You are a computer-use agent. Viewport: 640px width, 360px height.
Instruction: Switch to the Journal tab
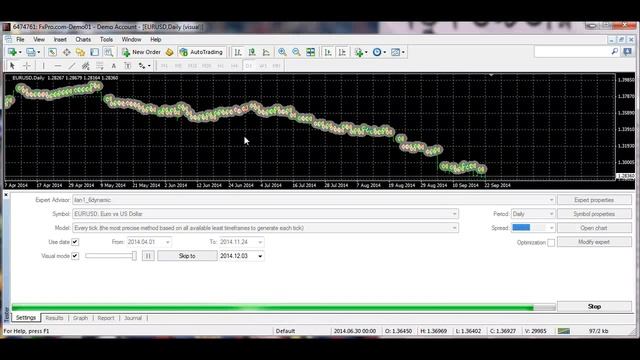click(x=133, y=318)
